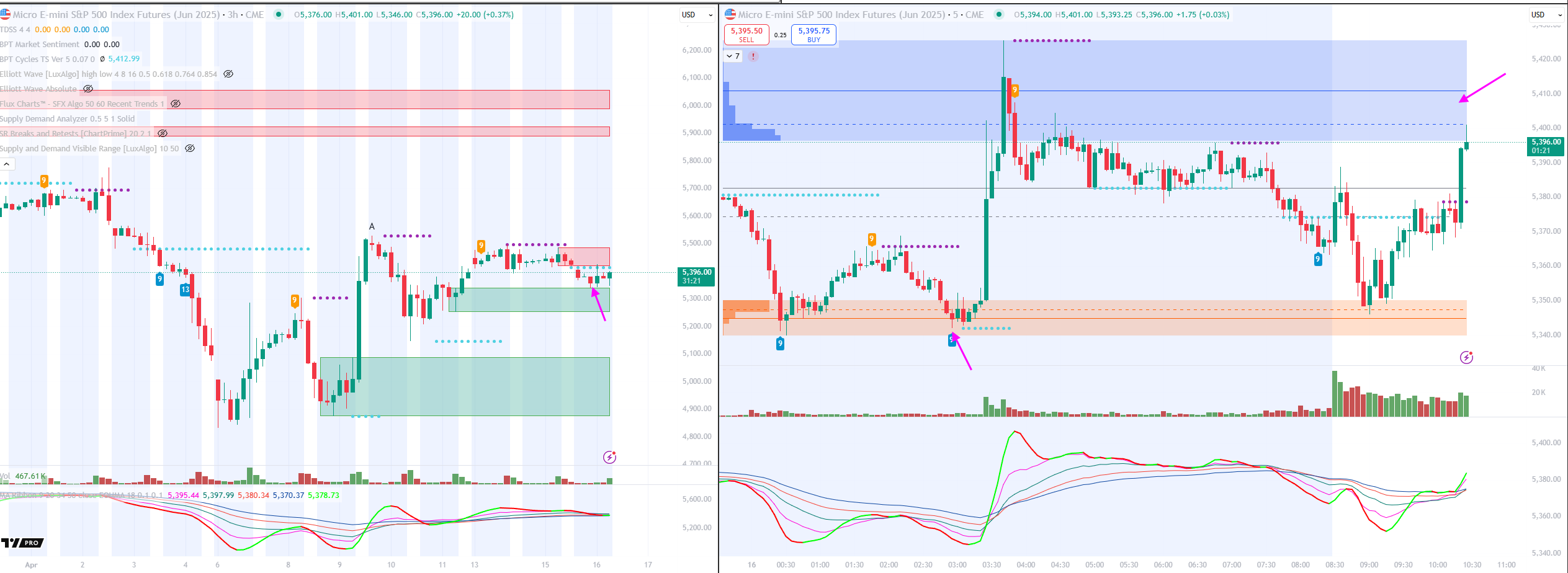Click the 0.25 spread value between SELL and BUY

coord(780,35)
